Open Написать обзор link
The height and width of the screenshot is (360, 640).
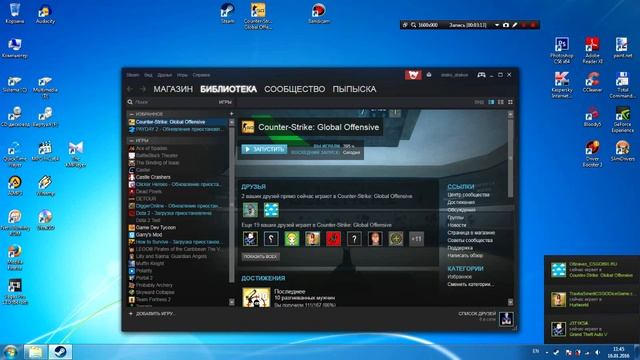pyautogui.click(x=465, y=255)
